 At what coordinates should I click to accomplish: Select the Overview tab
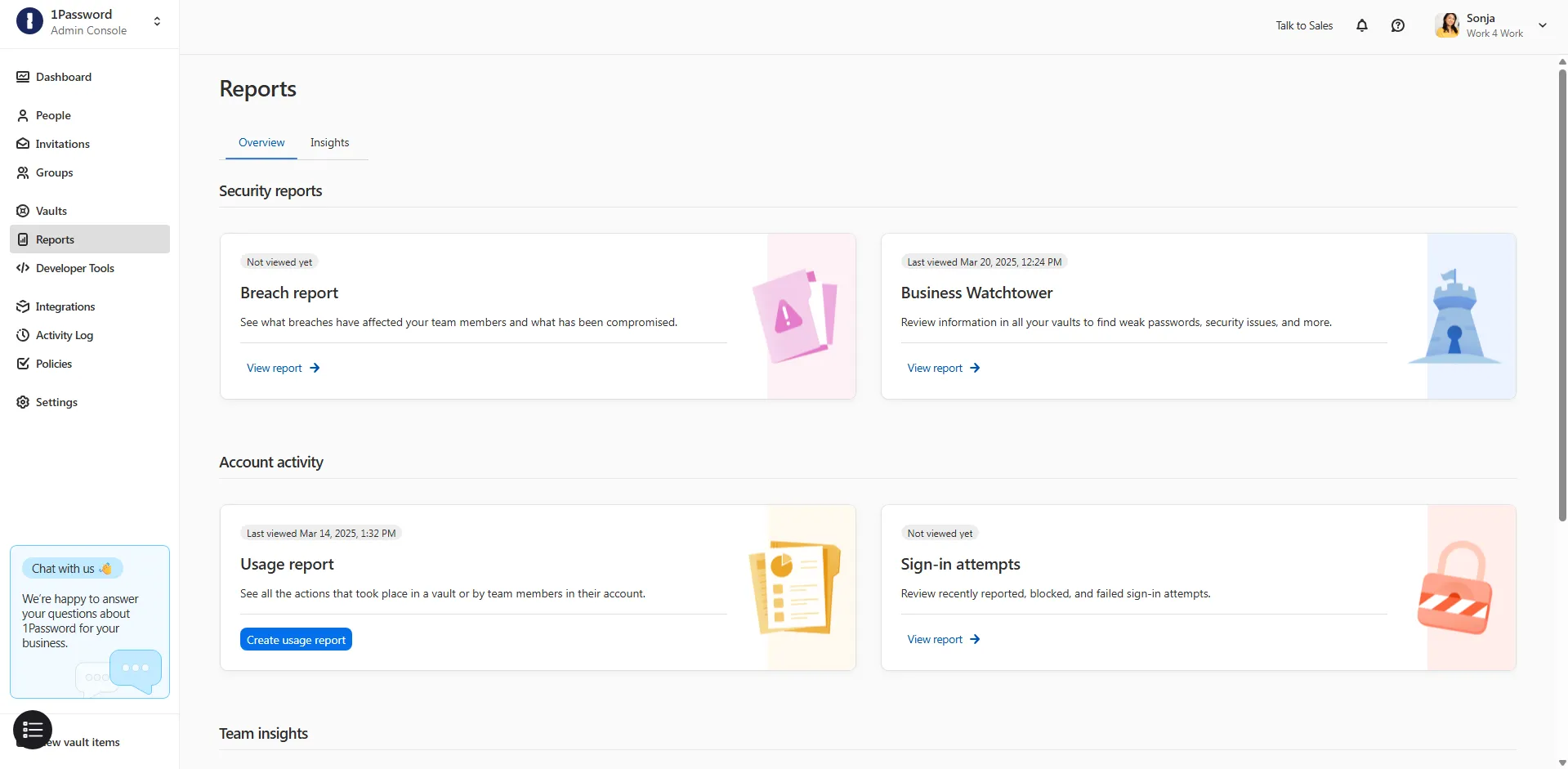click(x=261, y=142)
